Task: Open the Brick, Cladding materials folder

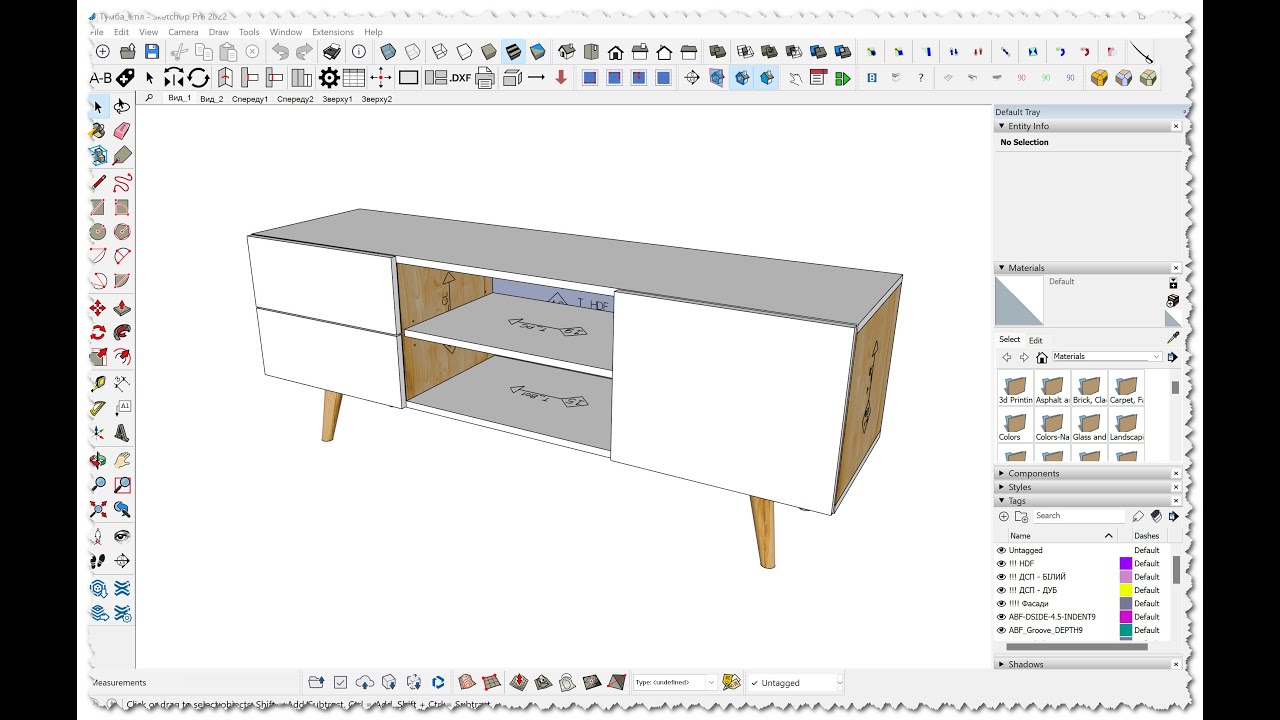Action: point(1089,389)
